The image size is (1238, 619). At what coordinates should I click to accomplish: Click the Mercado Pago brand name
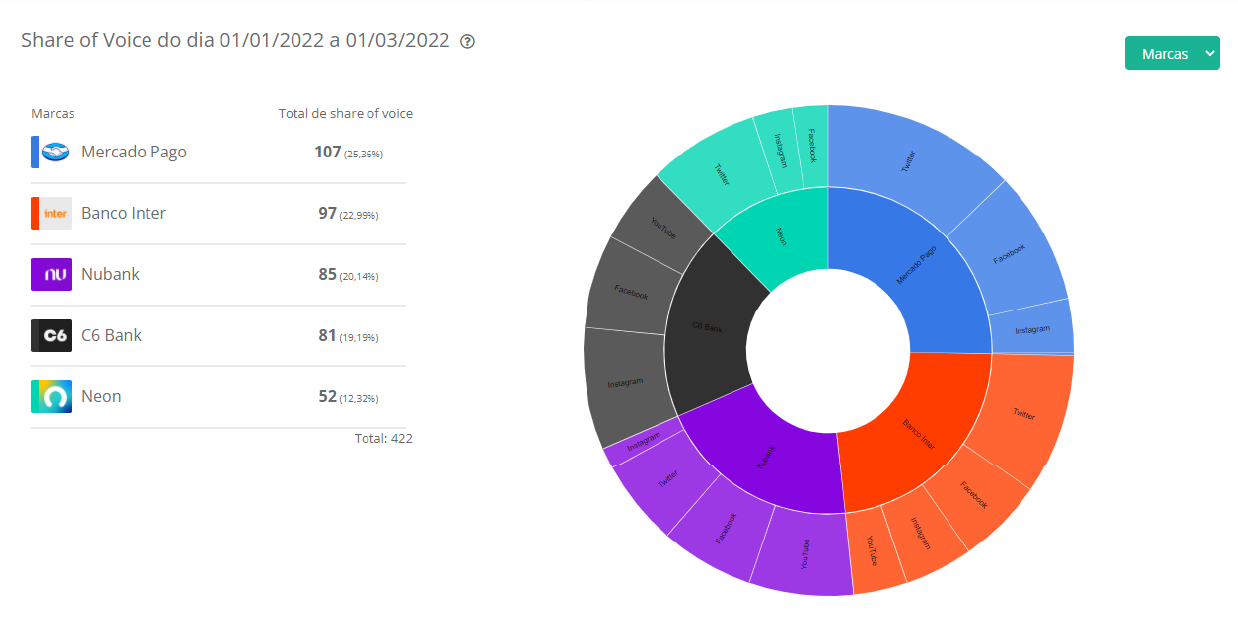(x=134, y=152)
